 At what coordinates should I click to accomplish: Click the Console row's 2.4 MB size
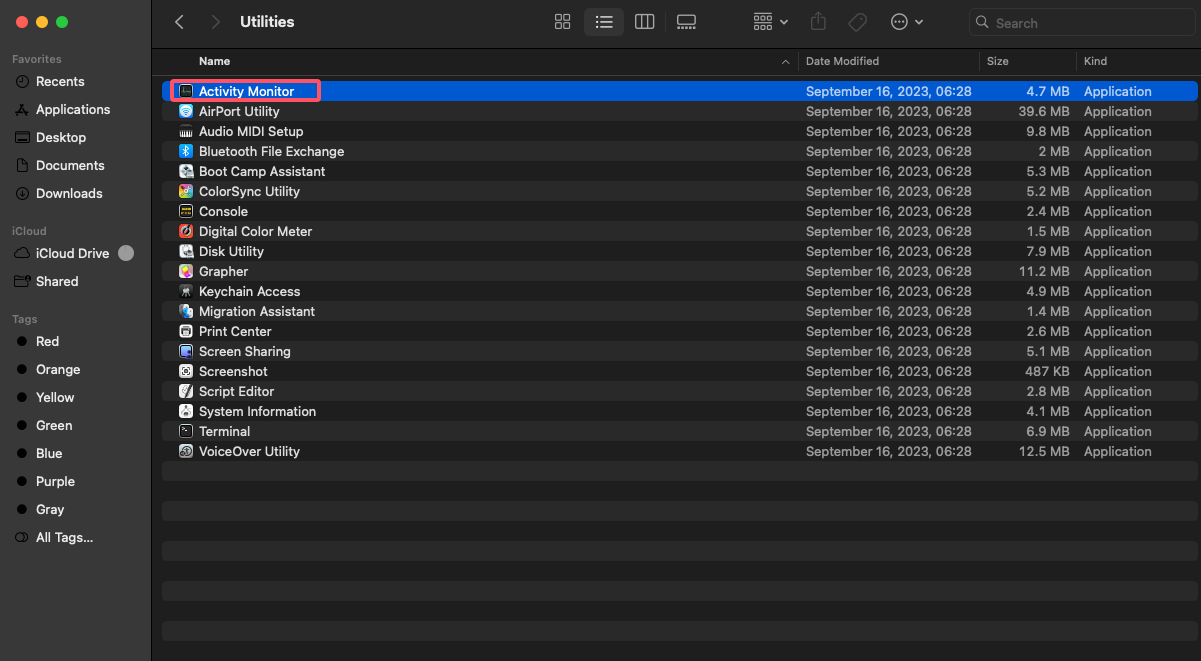[x=1047, y=211]
